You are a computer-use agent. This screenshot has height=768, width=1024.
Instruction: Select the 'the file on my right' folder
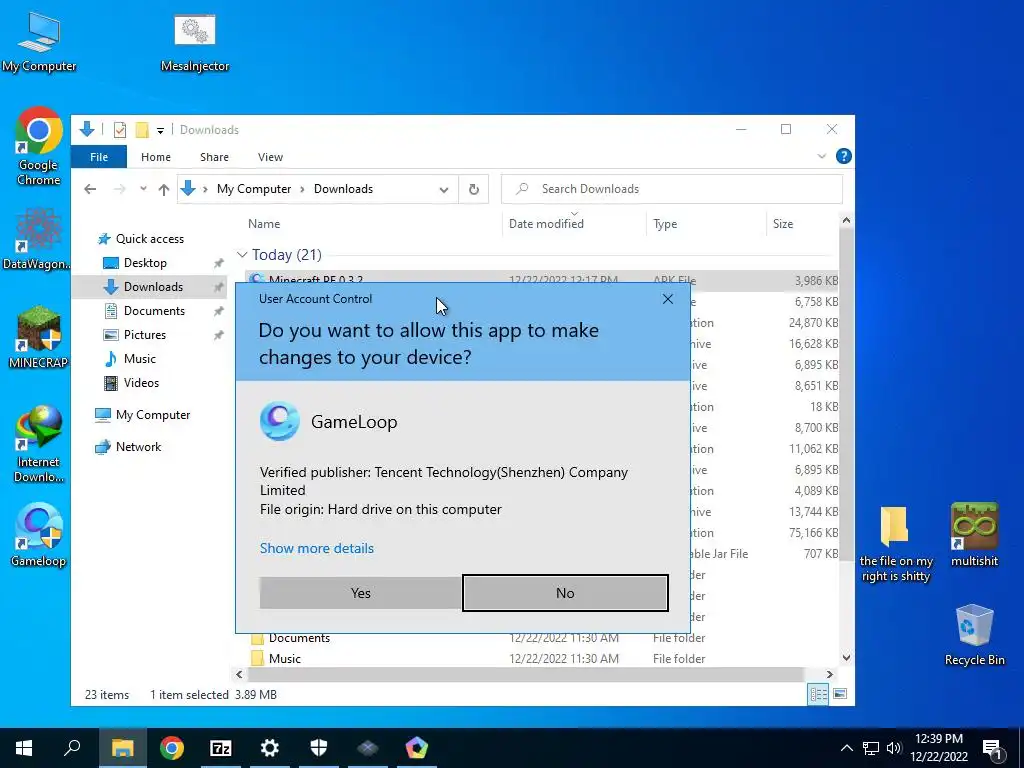[x=895, y=544]
